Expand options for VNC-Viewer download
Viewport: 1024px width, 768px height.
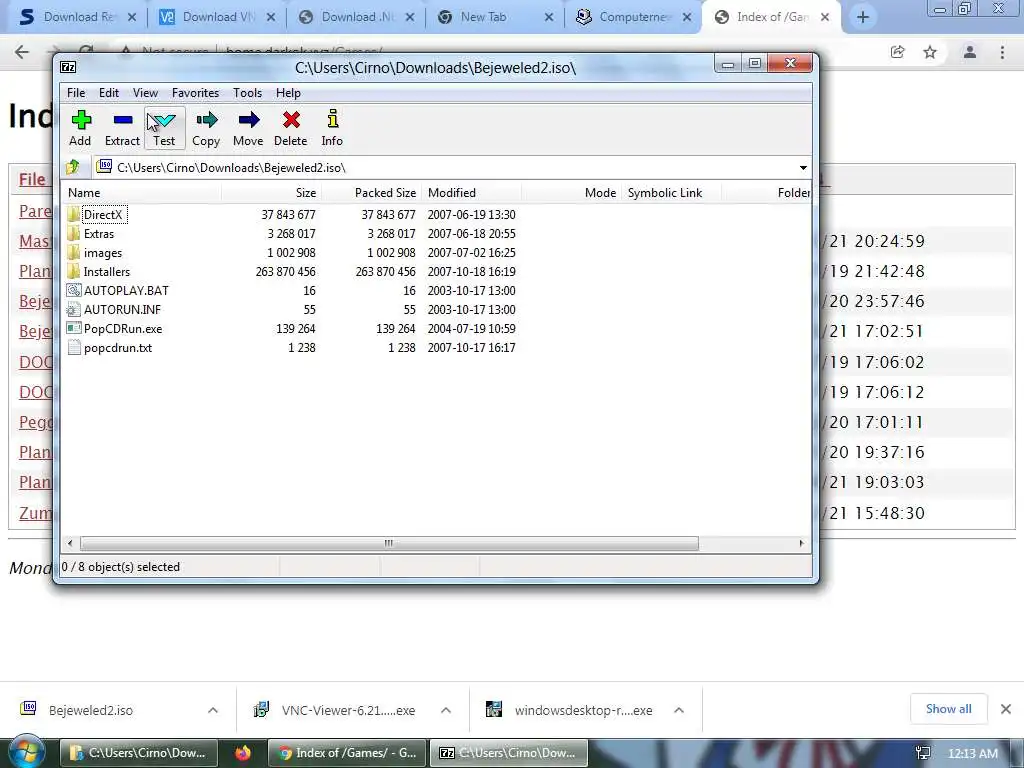pos(446,710)
